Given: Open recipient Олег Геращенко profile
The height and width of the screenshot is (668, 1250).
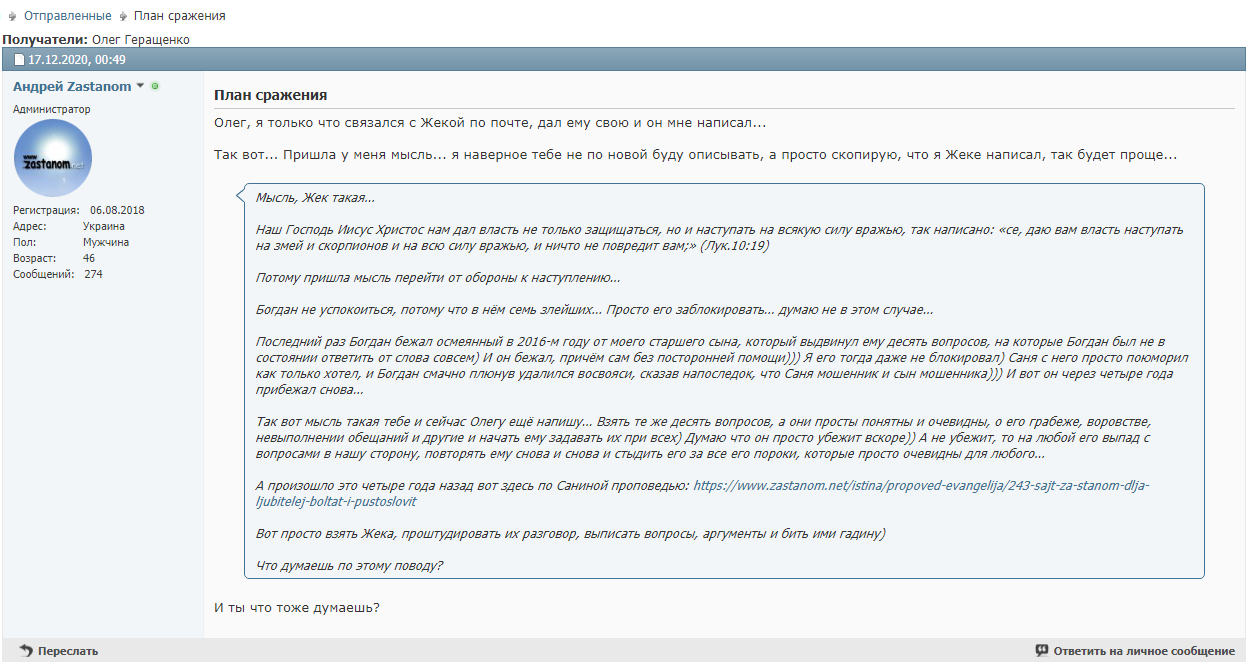Looking at the screenshot, I should click(141, 40).
